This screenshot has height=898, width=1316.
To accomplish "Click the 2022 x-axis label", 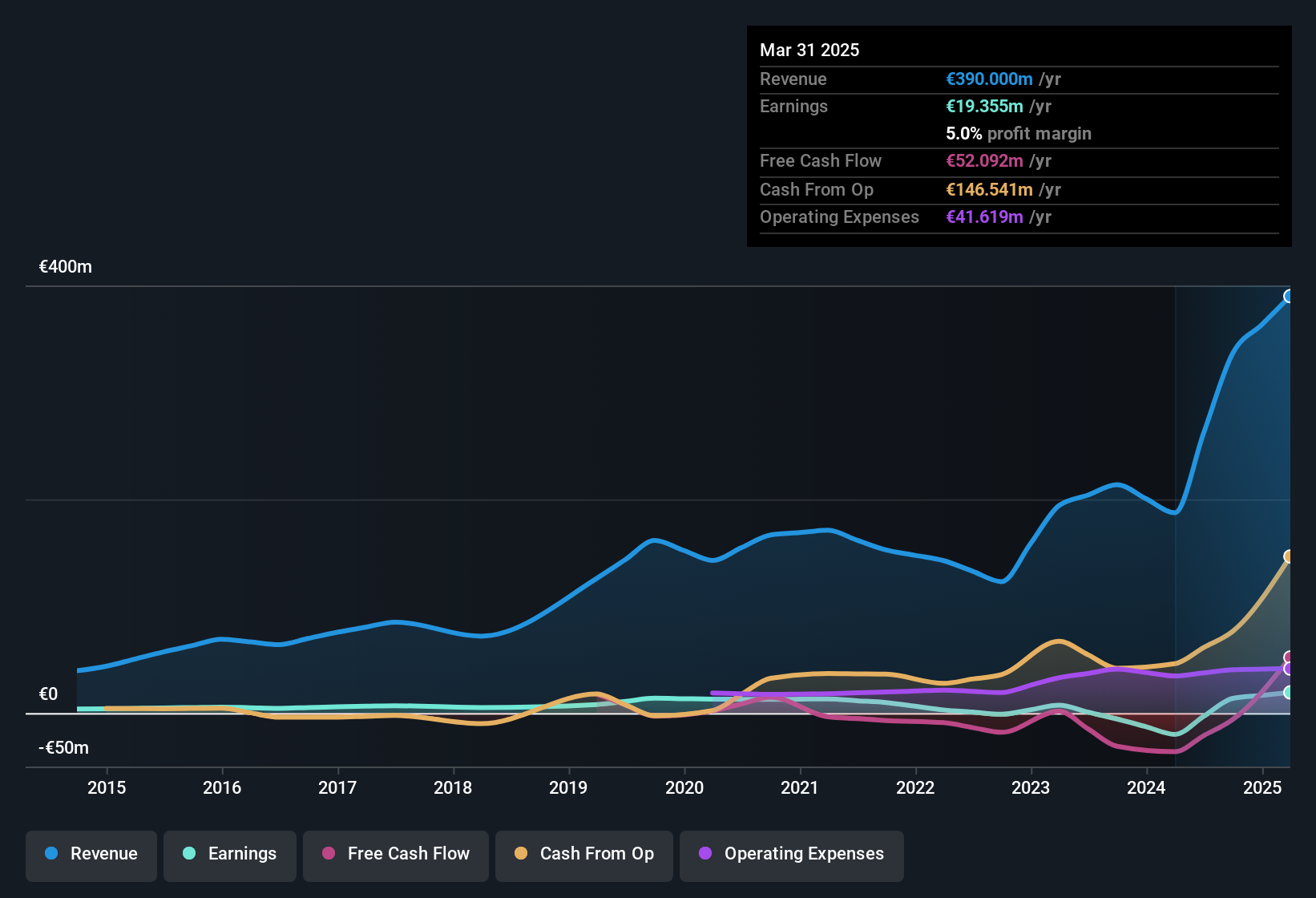I will (915, 787).
